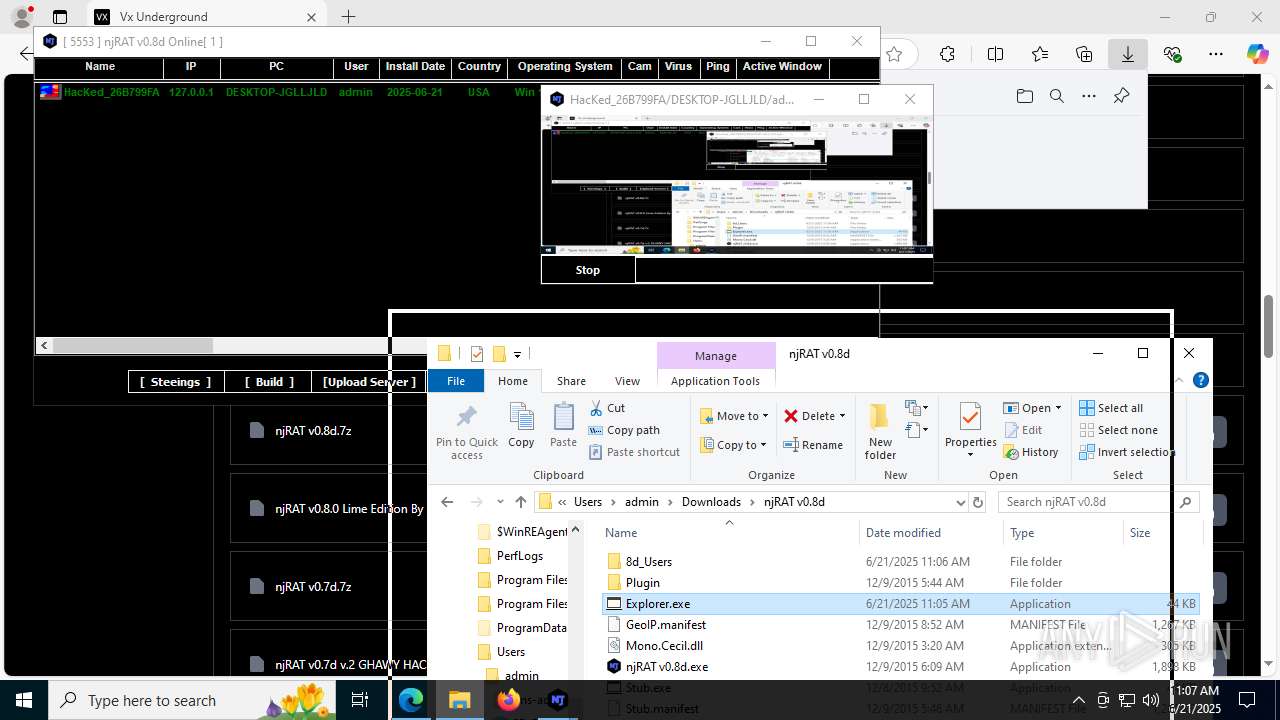The height and width of the screenshot is (720, 1280).
Task: Open njRAT v0.8d.7z link
Action: click(x=313, y=430)
